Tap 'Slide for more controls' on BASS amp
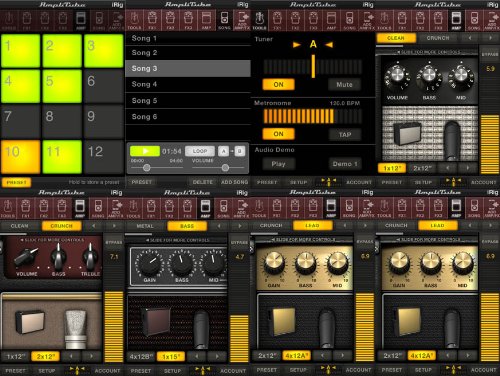The image size is (500, 376). click(x=178, y=240)
